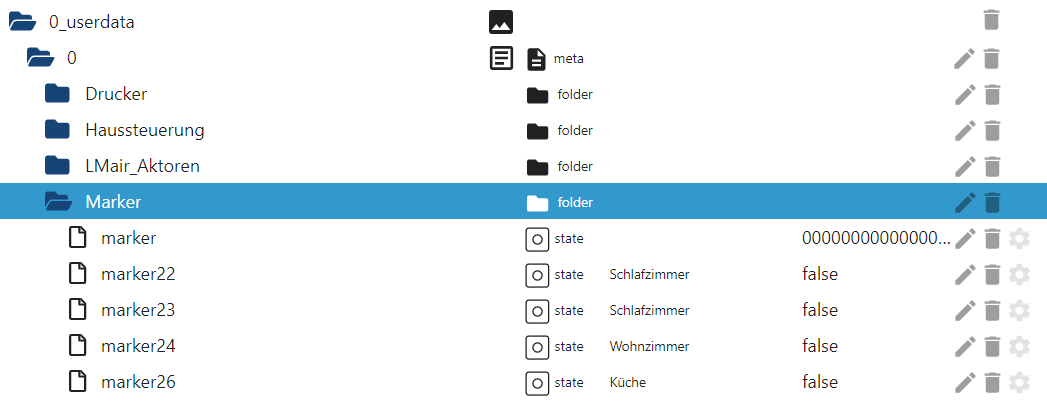Expand the Haussteuerung folder
Viewport: 1047px width, 402px height.
(57, 129)
